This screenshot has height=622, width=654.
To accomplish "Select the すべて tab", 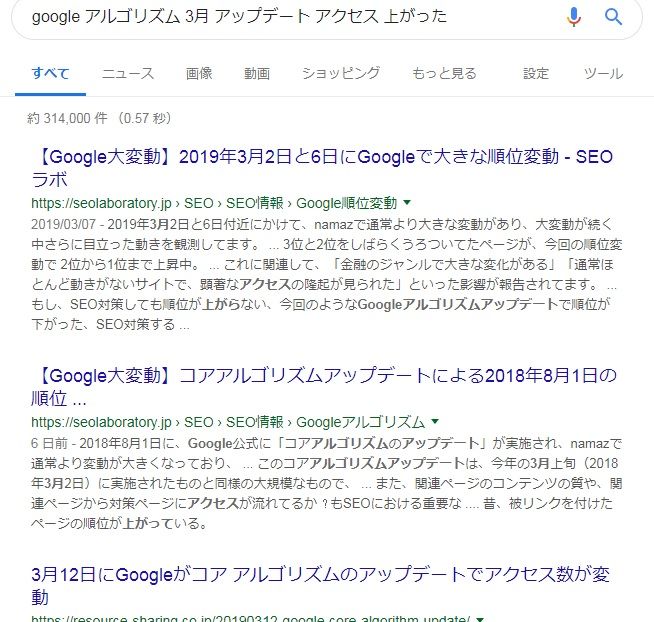I will (50, 73).
